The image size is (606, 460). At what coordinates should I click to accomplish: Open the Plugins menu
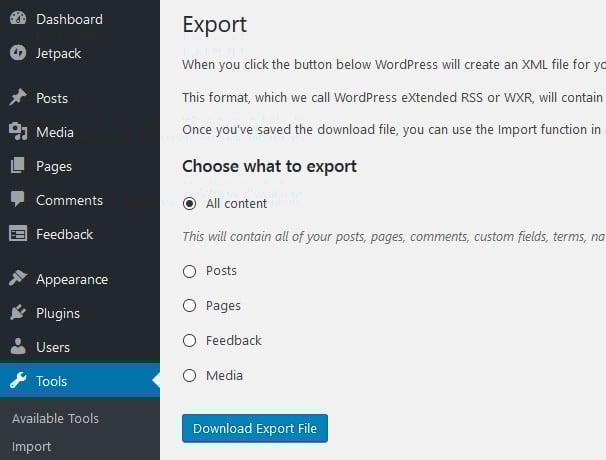pos(80,313)
